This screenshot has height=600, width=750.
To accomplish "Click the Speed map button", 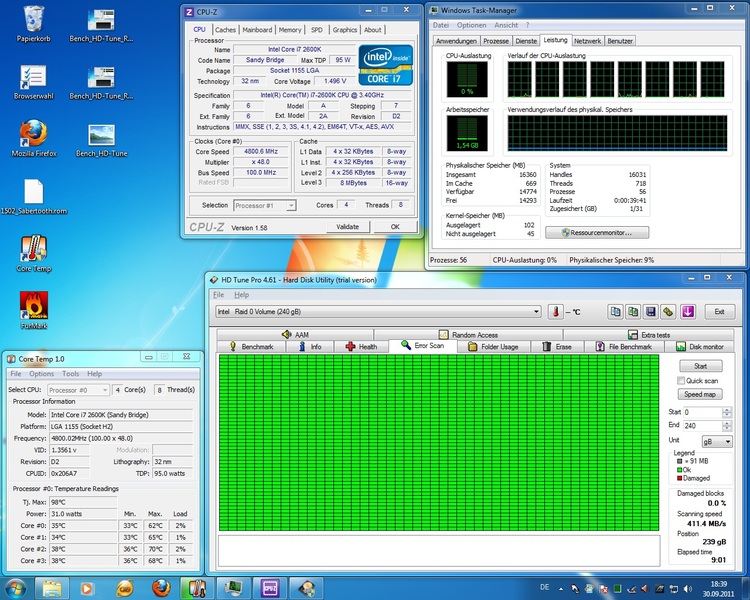I will [700, 395].
